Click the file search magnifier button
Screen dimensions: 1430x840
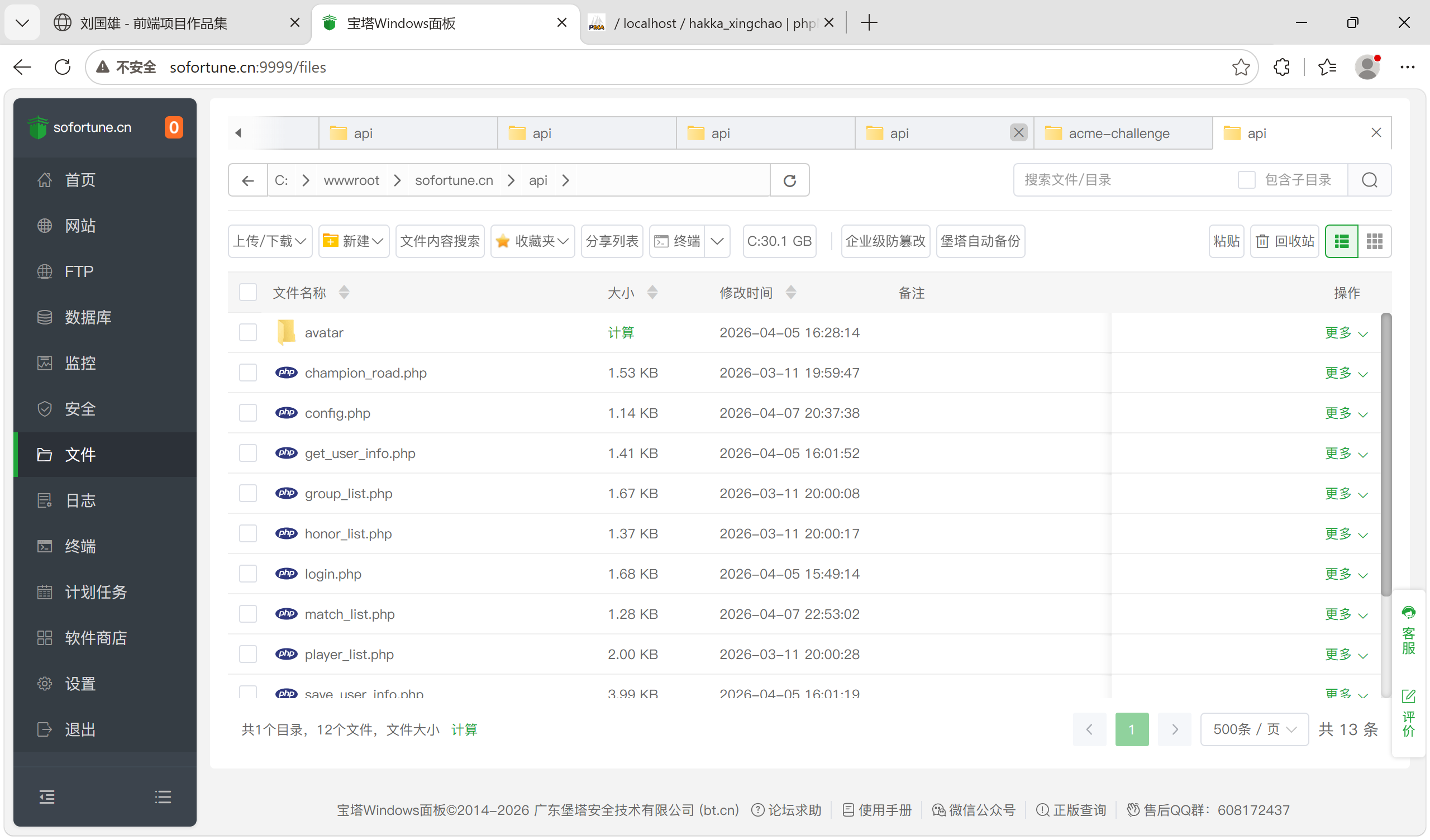1370,180
